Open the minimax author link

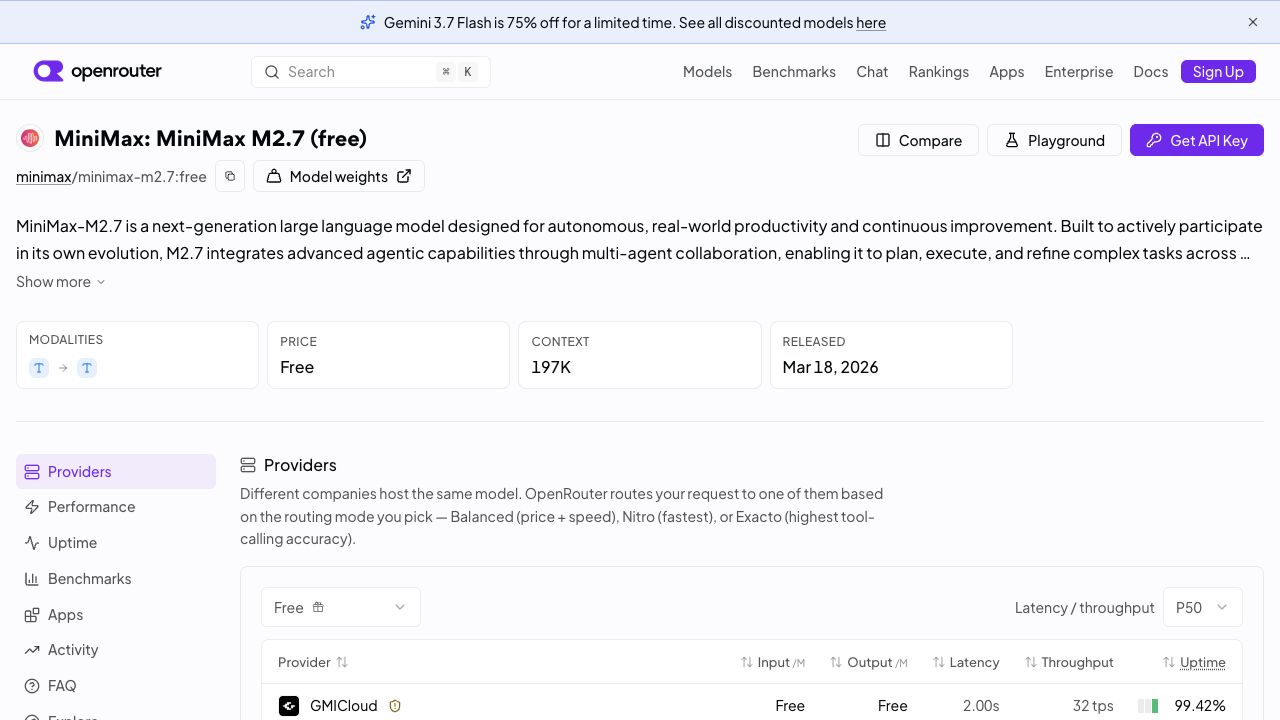coord(44,177)
